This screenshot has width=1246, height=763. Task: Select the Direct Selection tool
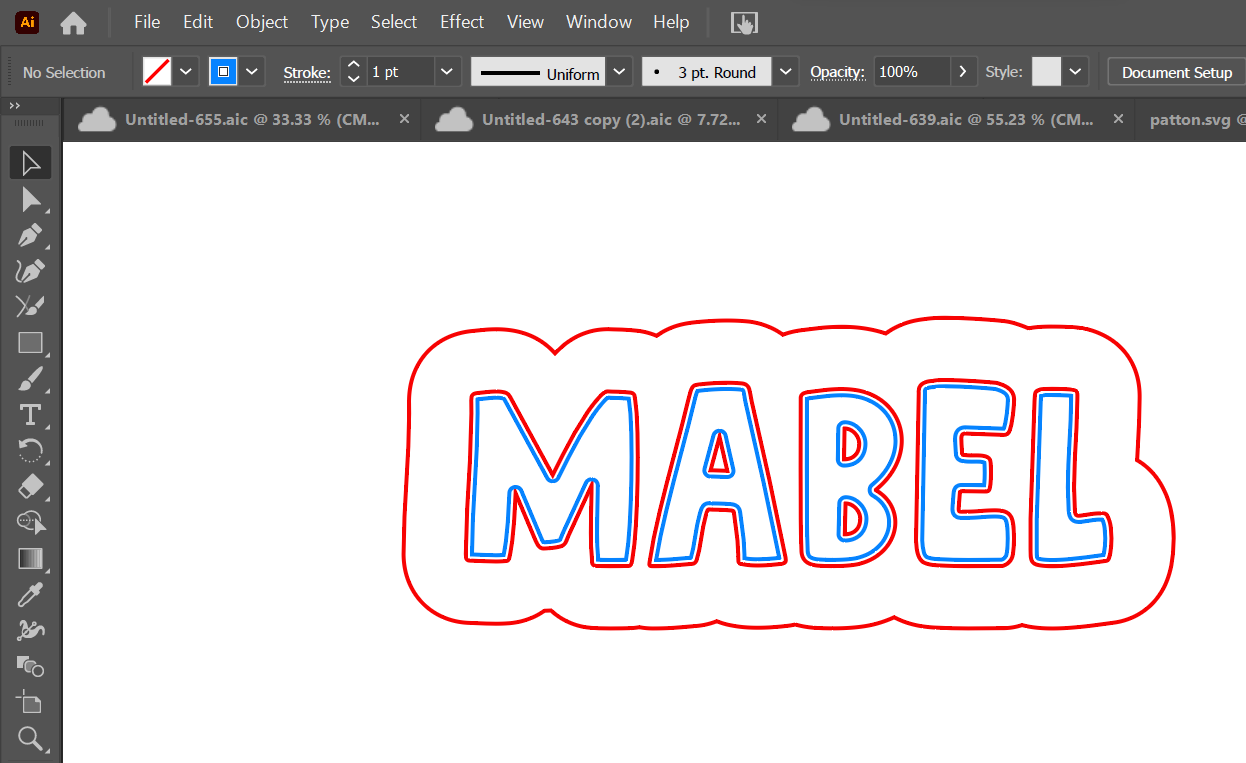tap(30, 200)
